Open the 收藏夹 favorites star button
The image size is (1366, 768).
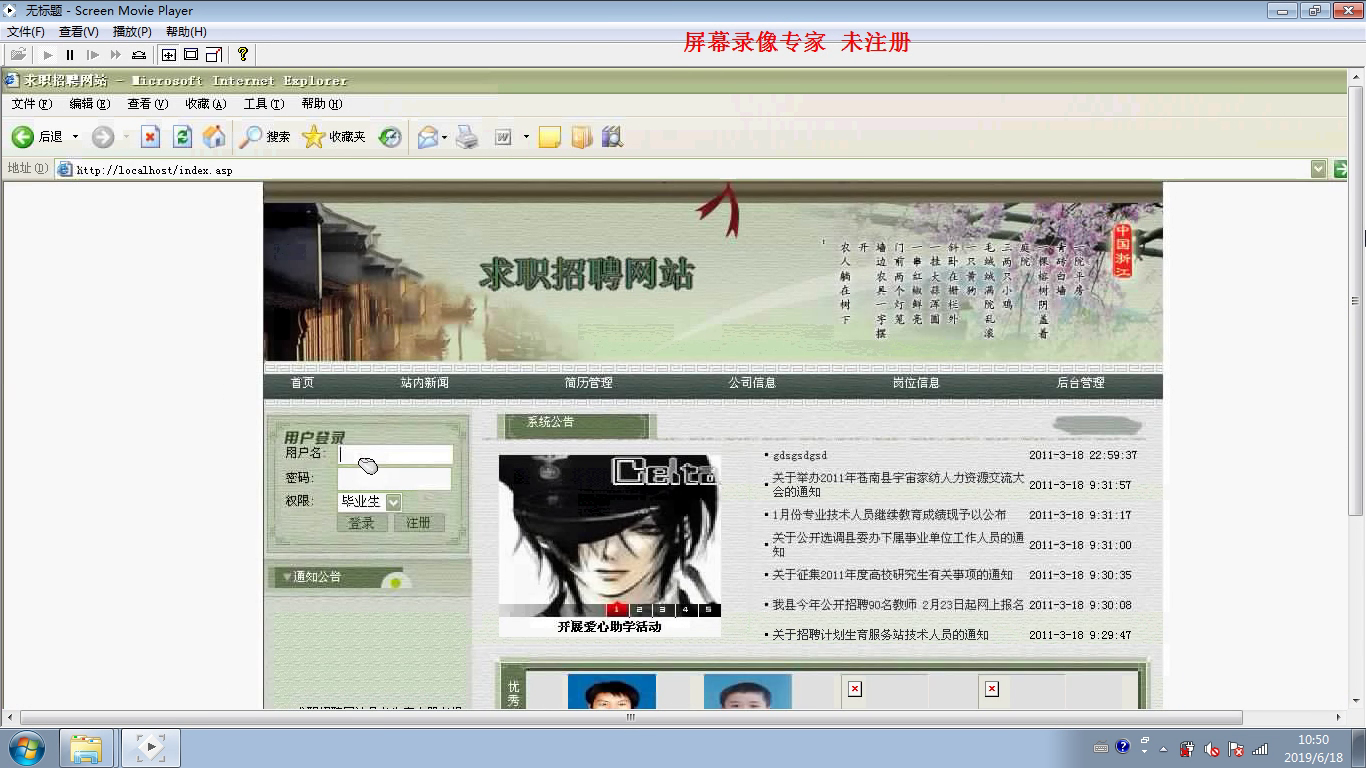[334, 137]
